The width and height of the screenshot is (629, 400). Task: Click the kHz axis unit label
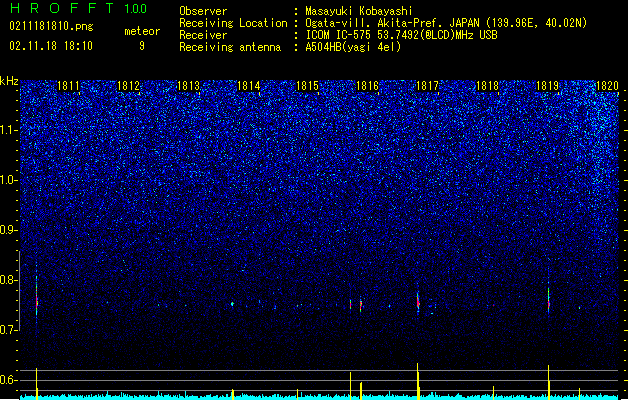point(9,81)
